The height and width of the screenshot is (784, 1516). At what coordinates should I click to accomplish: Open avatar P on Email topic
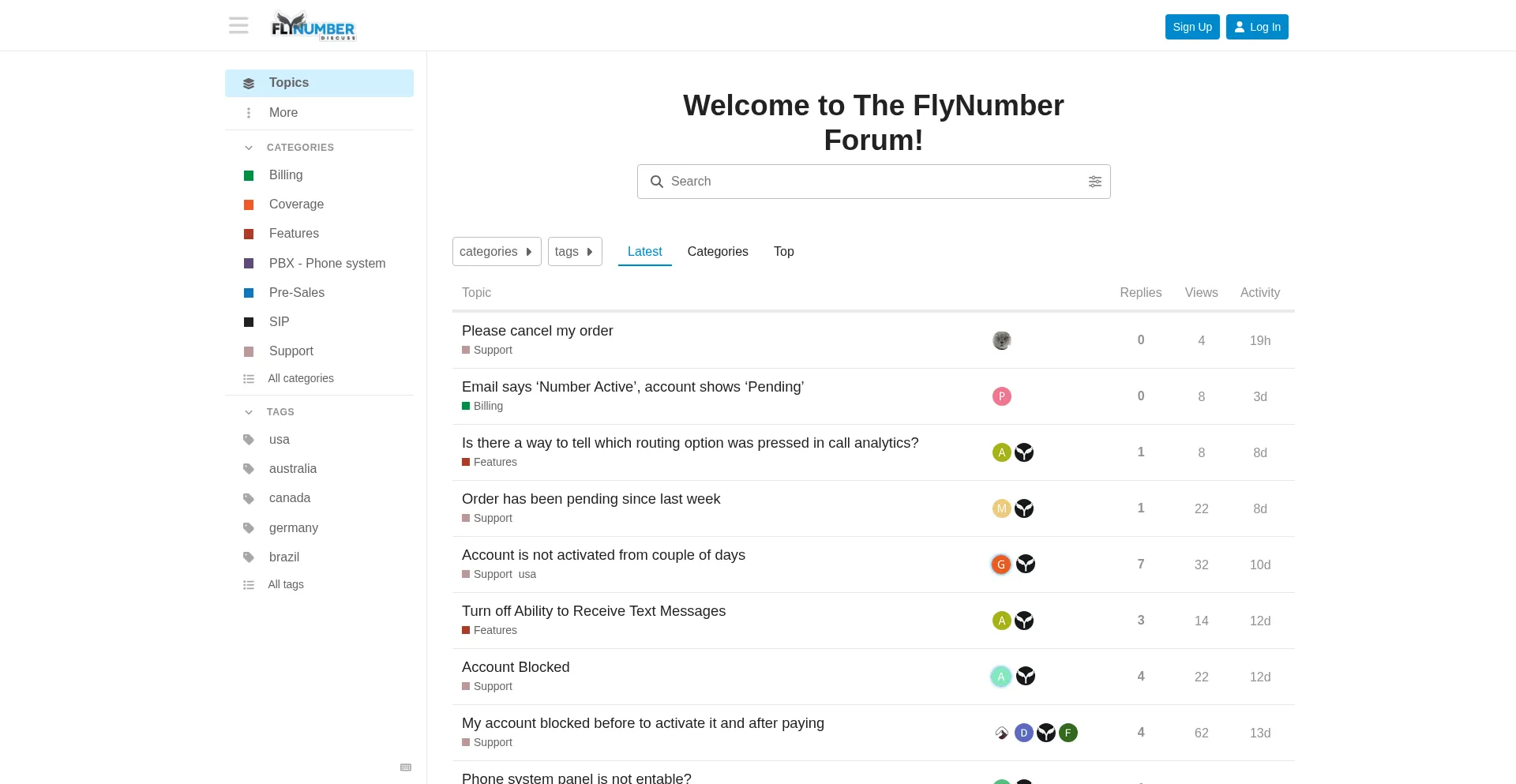coord(1001,396)
